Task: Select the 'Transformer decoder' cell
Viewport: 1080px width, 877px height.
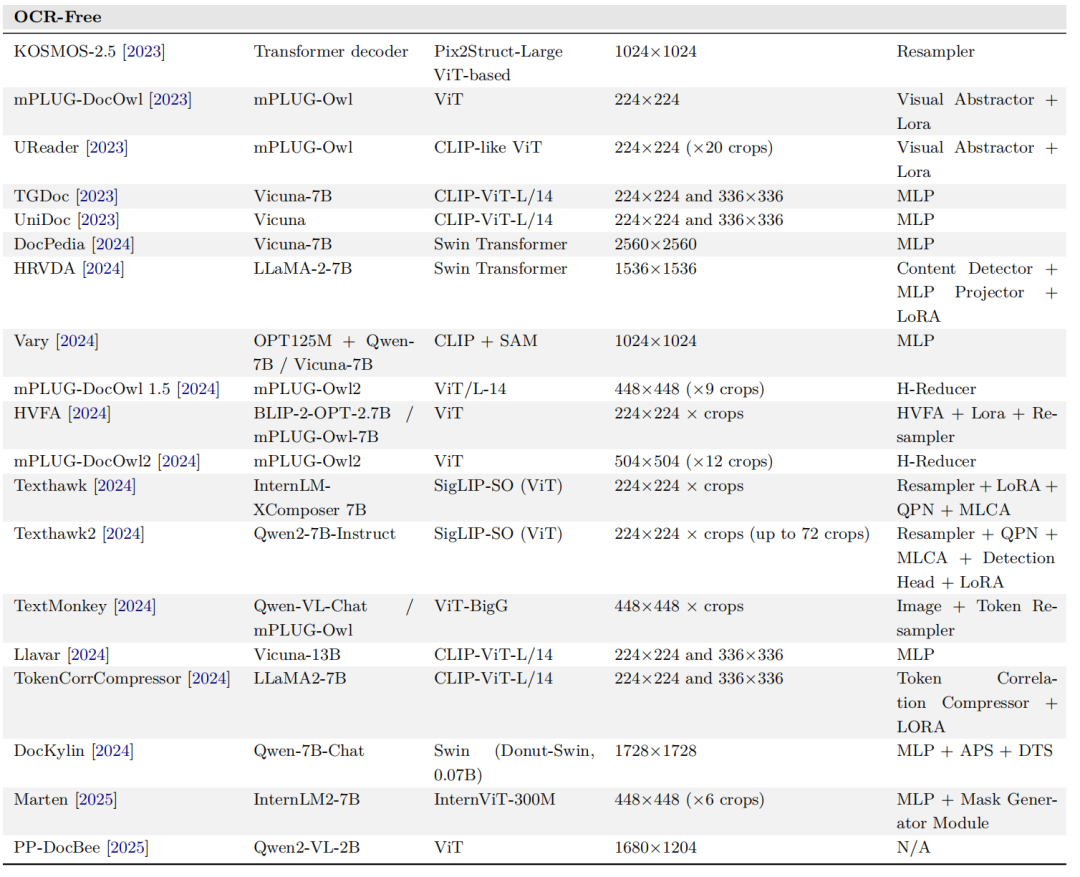Action: point(331,52)
